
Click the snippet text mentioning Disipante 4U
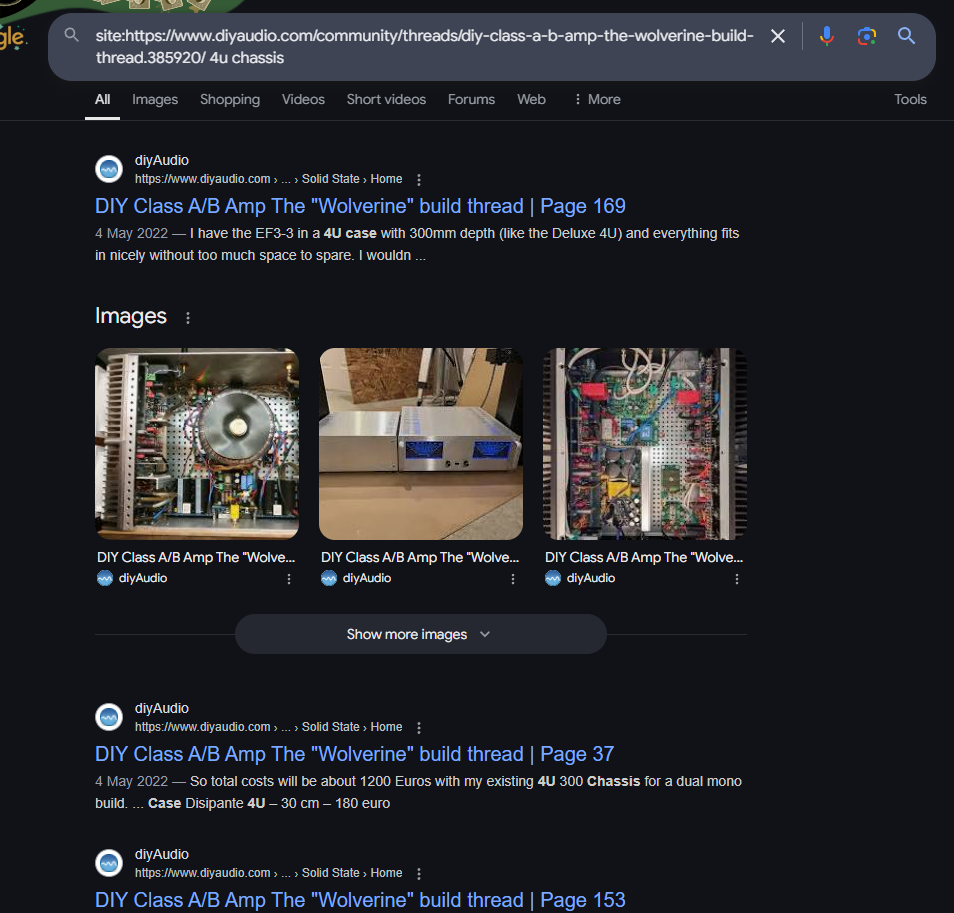419,792
